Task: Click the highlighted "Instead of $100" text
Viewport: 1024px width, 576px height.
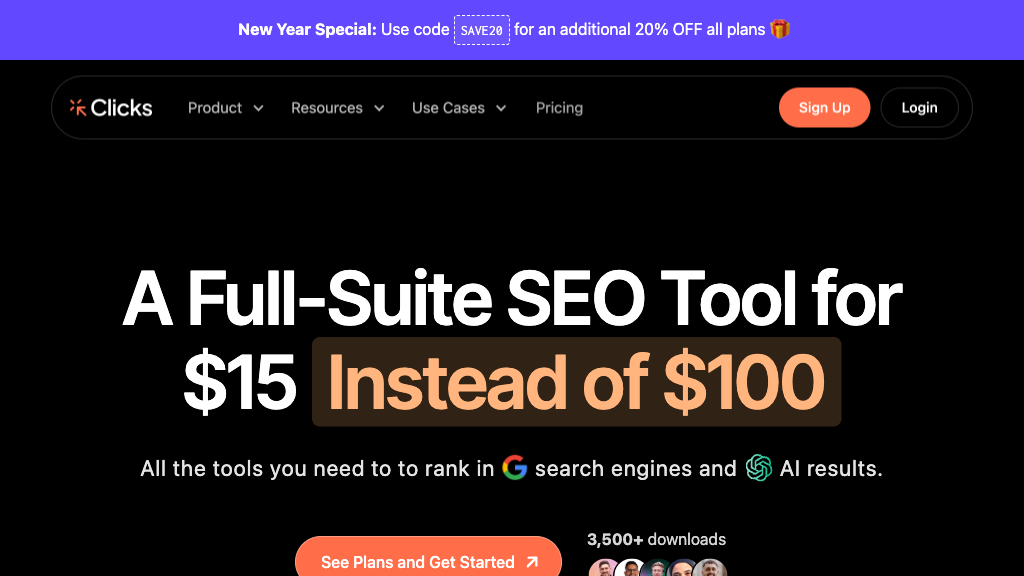Action: pos(576,382)
